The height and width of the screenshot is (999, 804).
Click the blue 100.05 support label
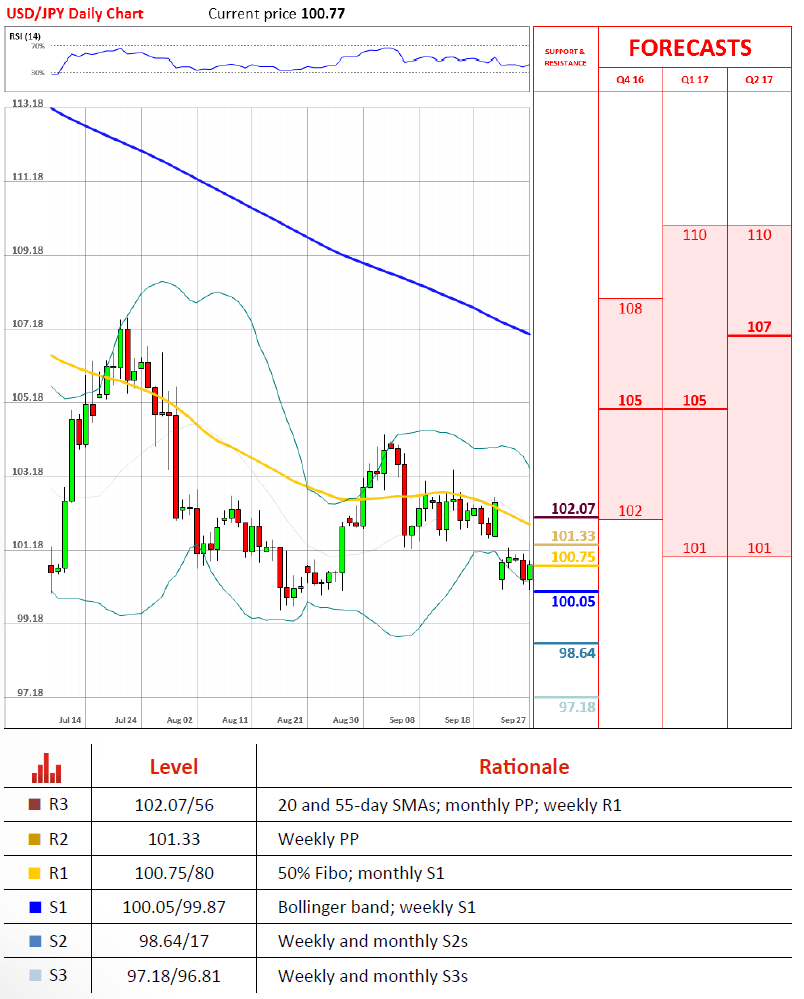tap(573, 602)
